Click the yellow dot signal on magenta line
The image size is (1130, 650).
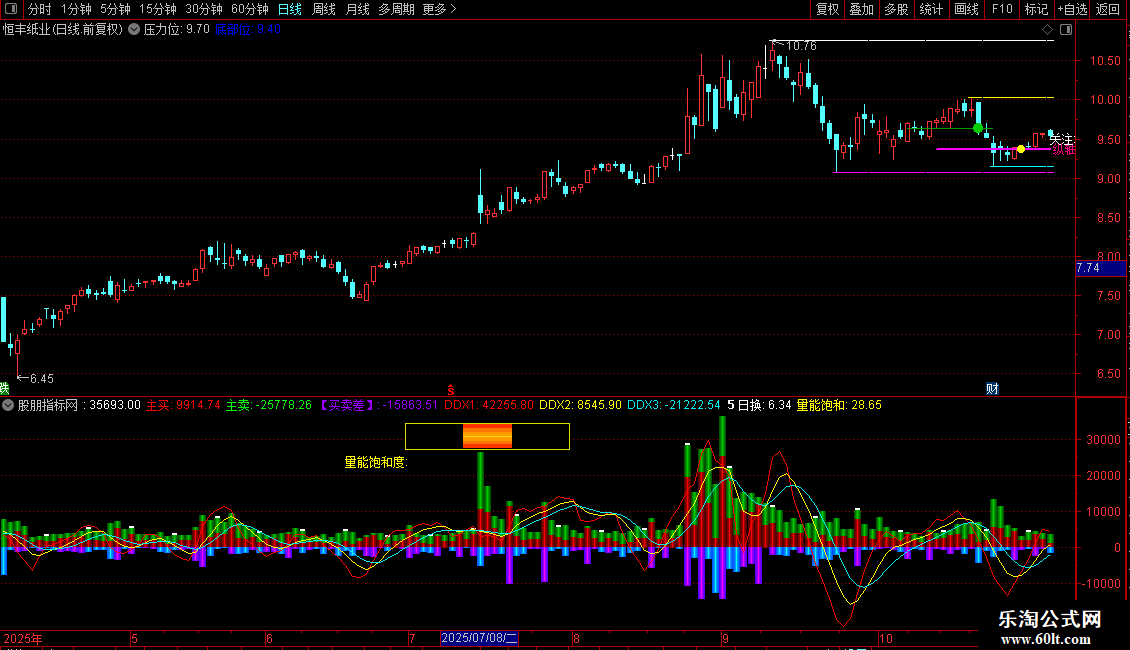point(1020,149)
